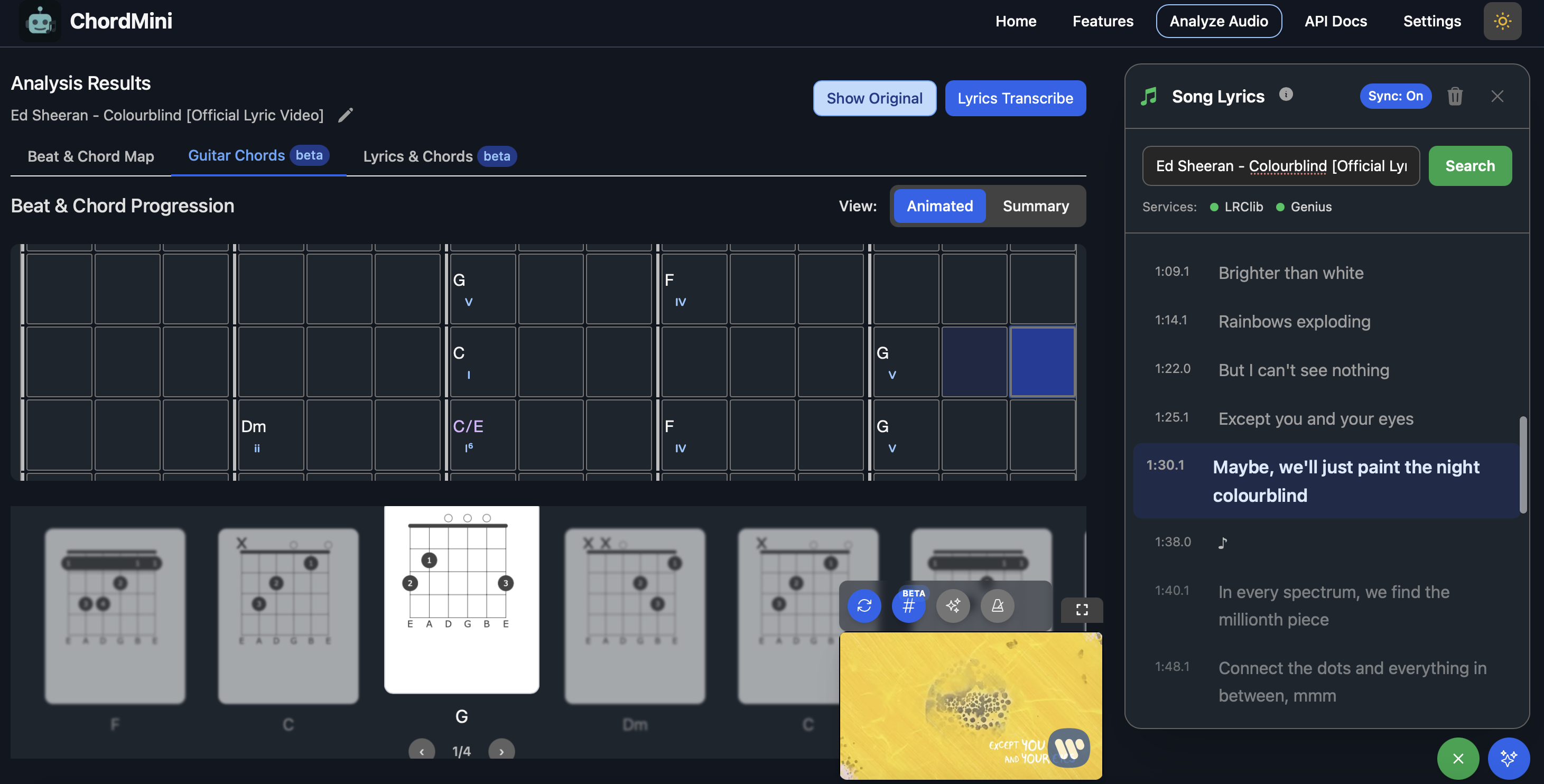Switch view to Summary
This screenshot has height=784, width=1544.
pos(1035,206)
